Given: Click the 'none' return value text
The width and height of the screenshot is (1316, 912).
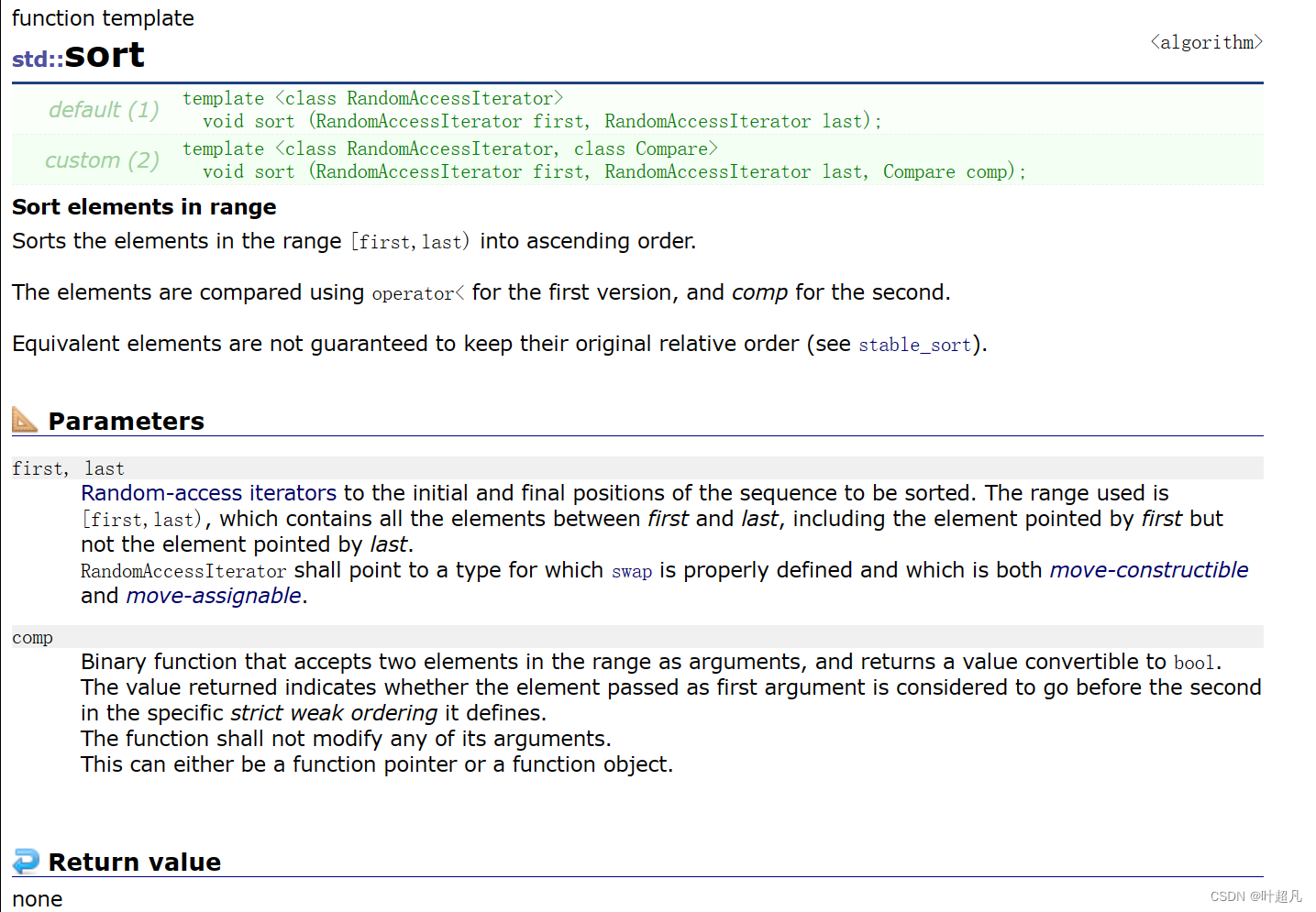Looking at the screenshot, I should 38,899.
